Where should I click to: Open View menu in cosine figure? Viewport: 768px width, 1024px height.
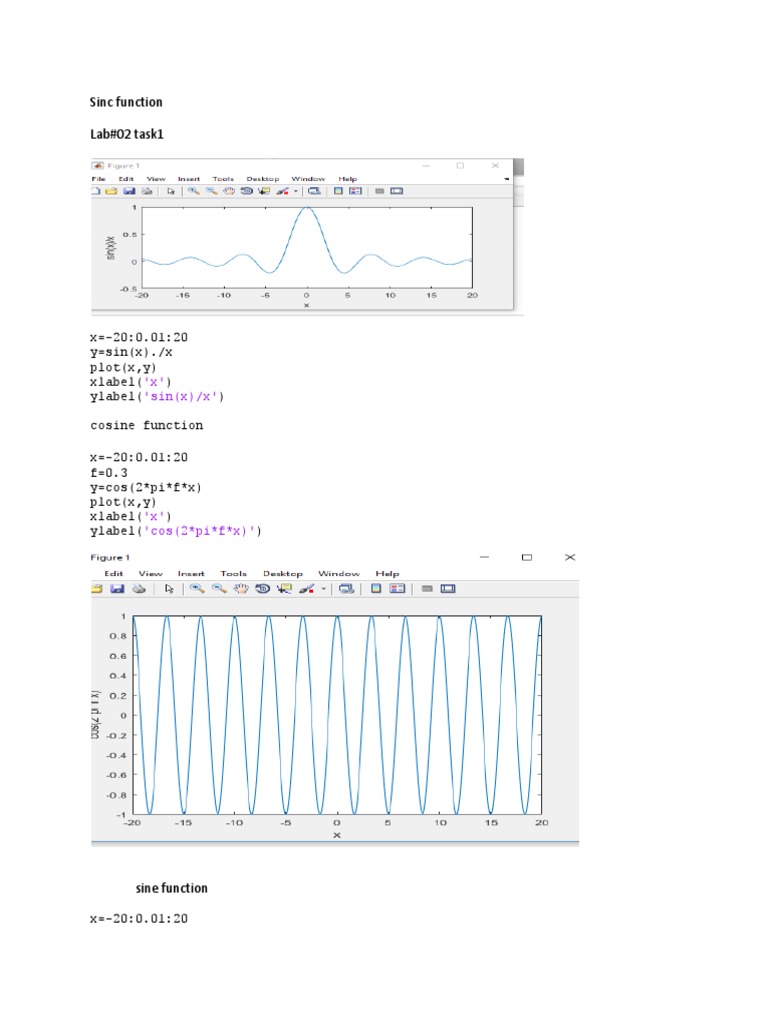(x=151, y=574)
